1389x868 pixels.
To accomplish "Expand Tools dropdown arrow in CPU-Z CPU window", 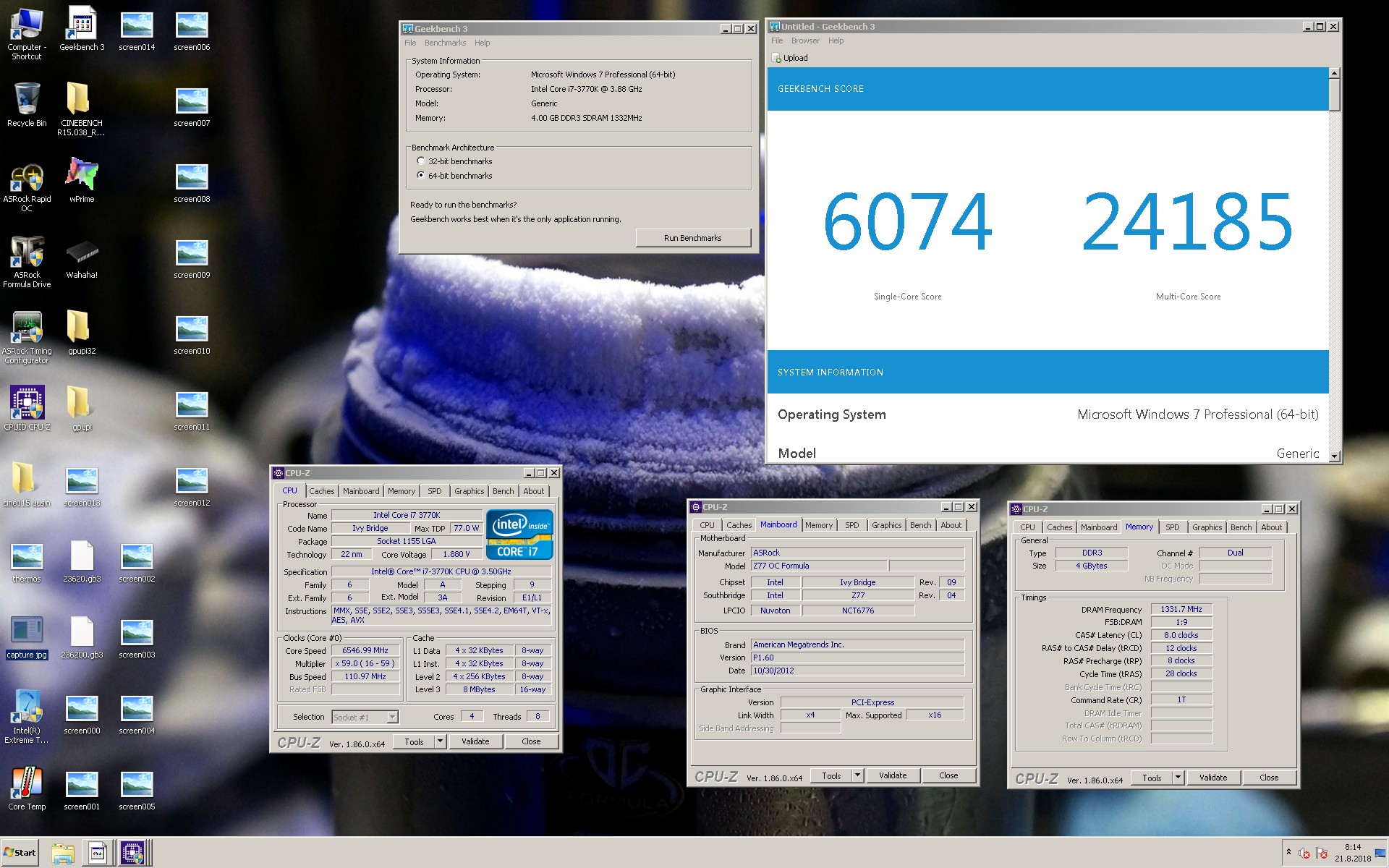I will coord(440,741).
